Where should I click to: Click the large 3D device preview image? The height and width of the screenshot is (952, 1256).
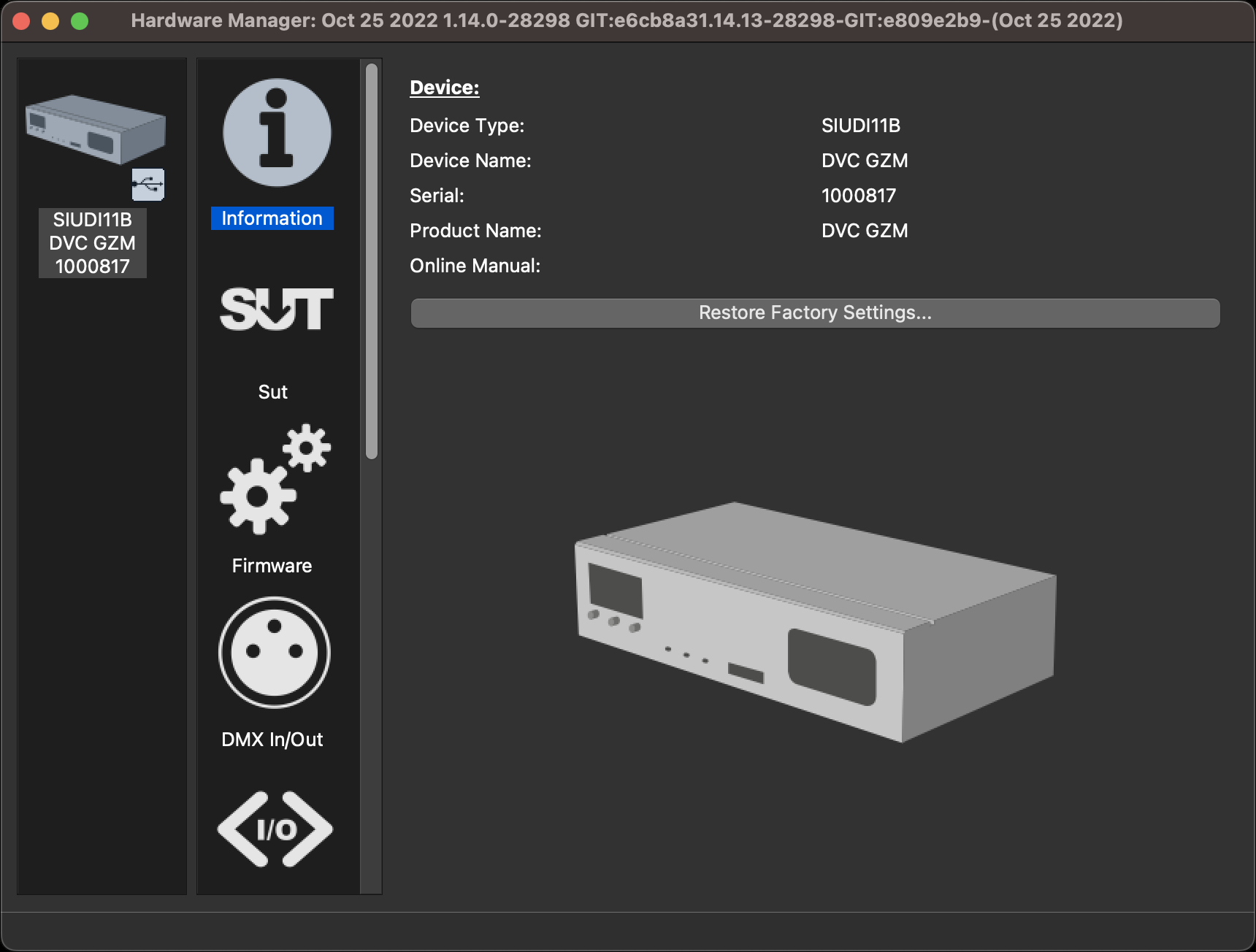815,622
